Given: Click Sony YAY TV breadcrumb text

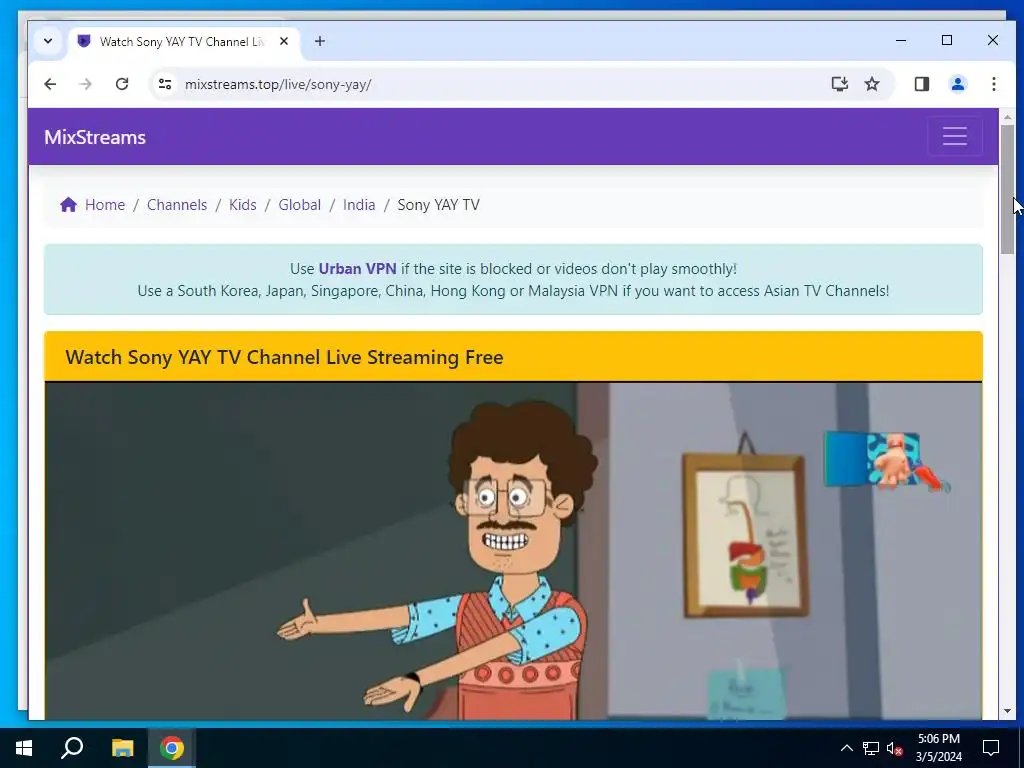Looking at the screenshot, I should tap(438, 205).
